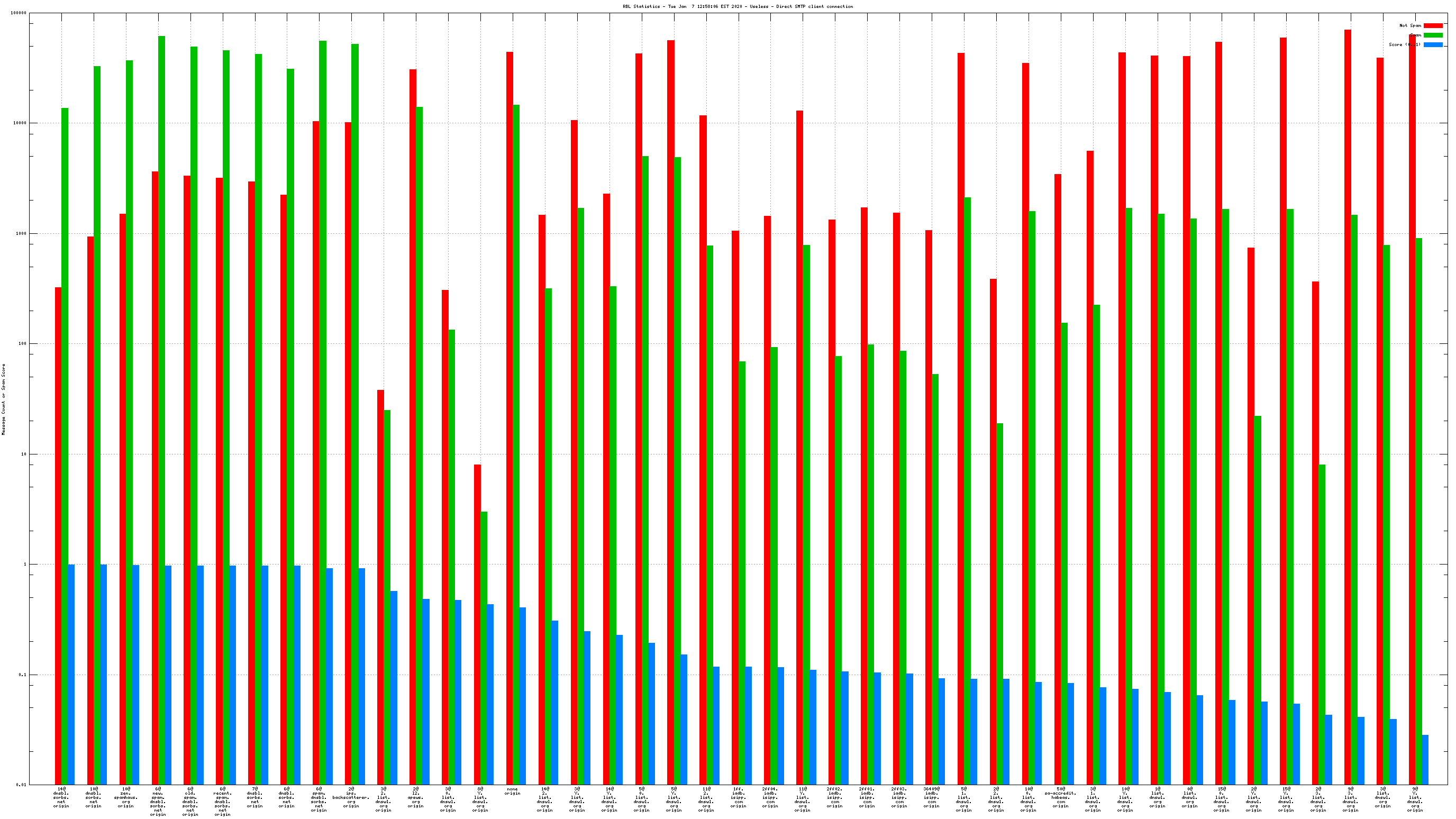Click the 1ff.iadb.isipp.com x-axis label

pyautogui.click(x=738, y=797)
